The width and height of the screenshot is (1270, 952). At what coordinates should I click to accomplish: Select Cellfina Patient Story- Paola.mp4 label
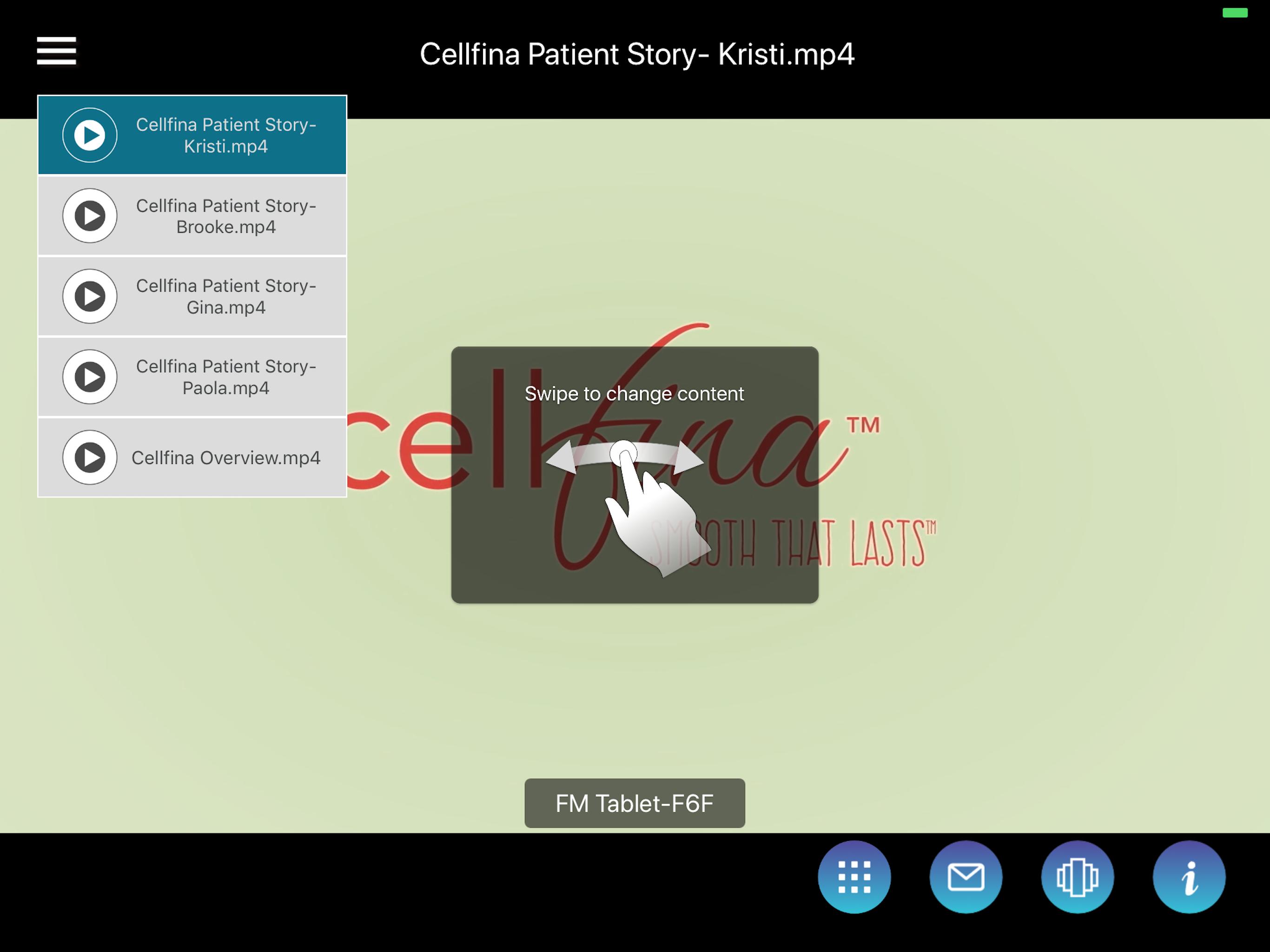pos(225,377)
